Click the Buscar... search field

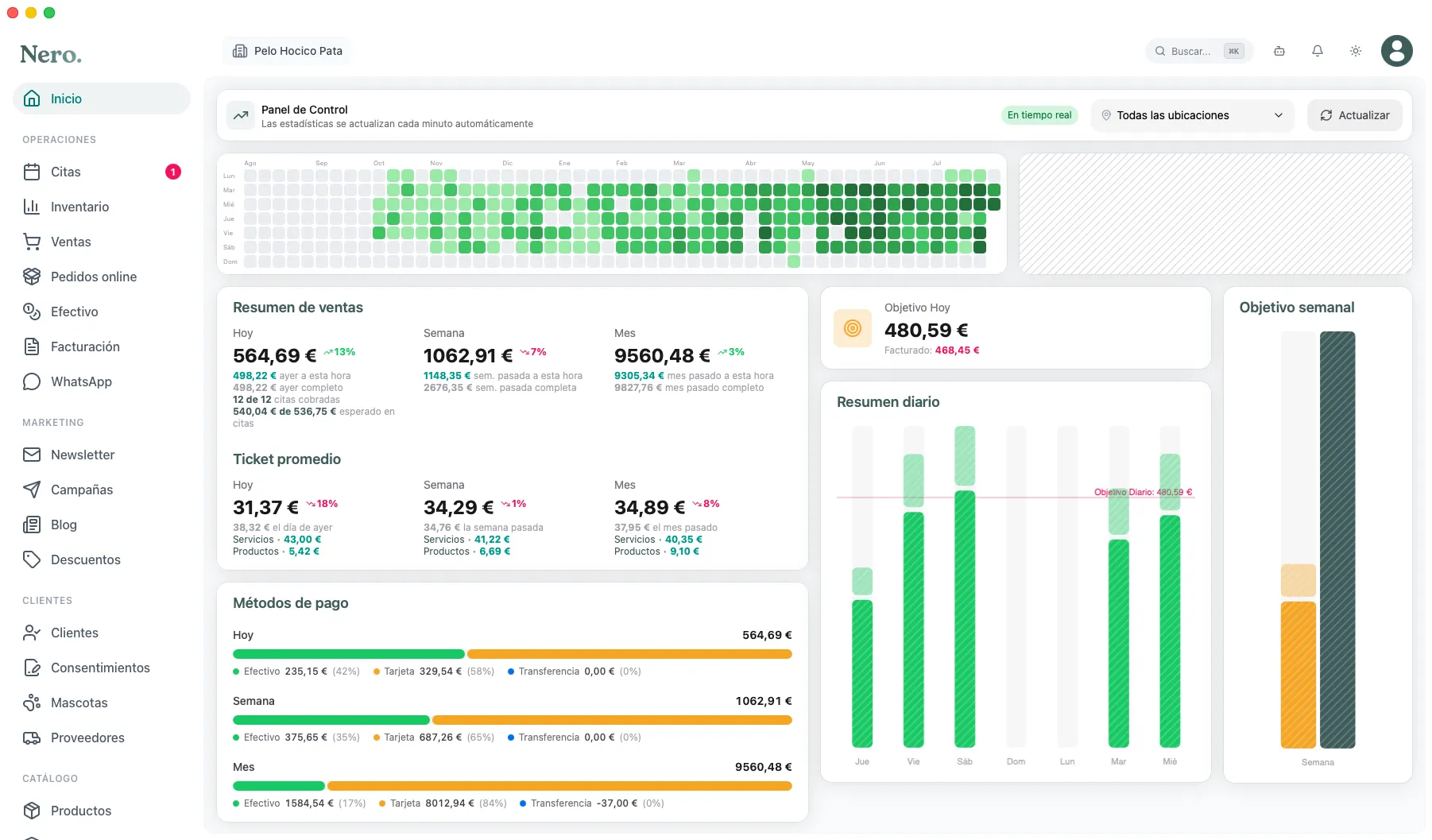[1199, 51]
